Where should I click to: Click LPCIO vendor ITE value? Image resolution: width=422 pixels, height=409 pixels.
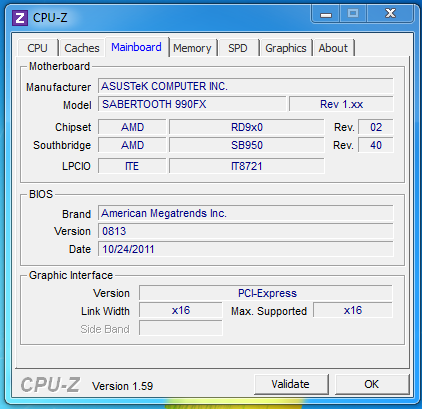pyautogui.click(x=132, y=166)
